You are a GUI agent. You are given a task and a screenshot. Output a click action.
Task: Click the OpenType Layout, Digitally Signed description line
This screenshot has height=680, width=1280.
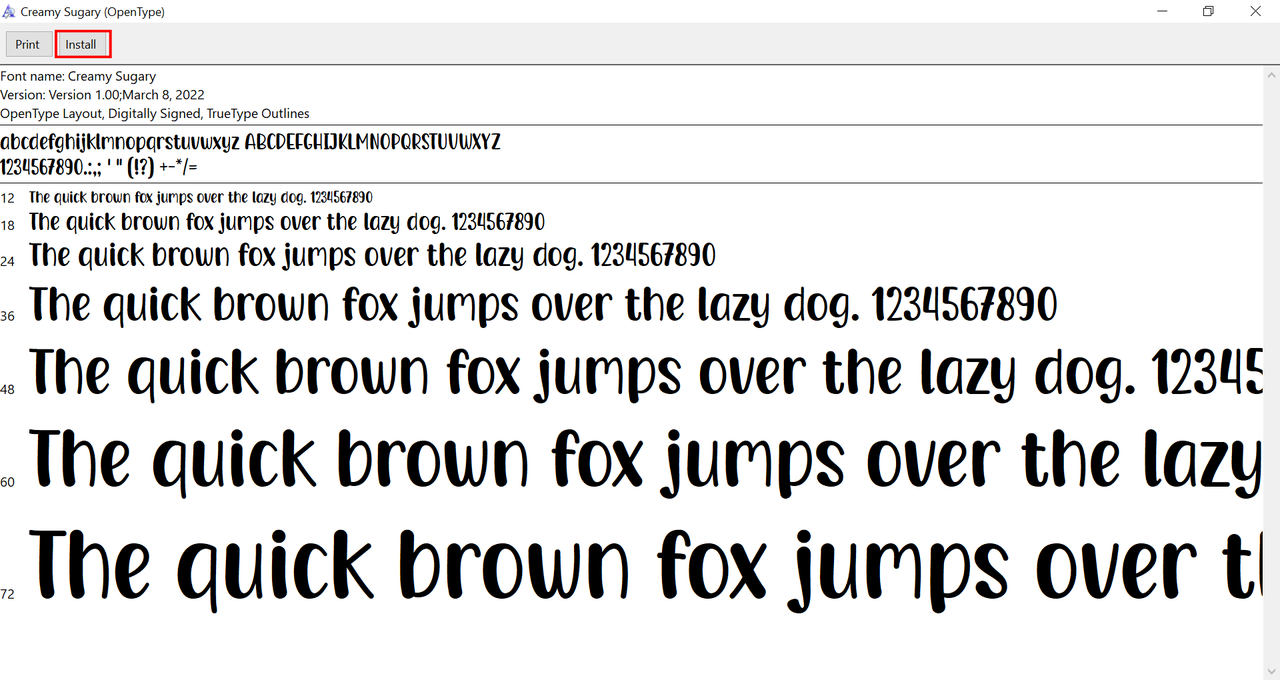coord(154,113)
